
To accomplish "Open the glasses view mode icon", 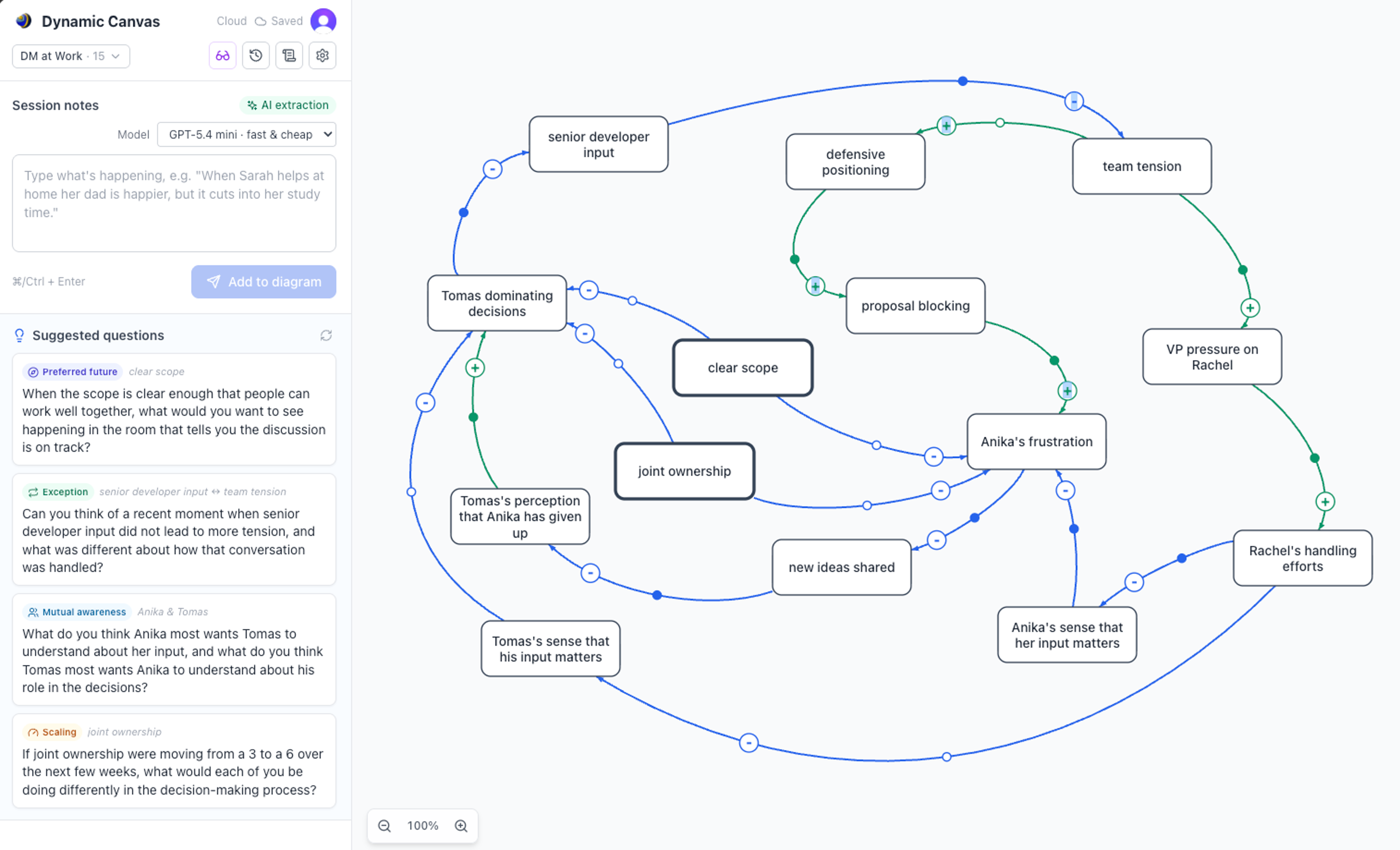I will pyautogui.click(x=222, y=56).
